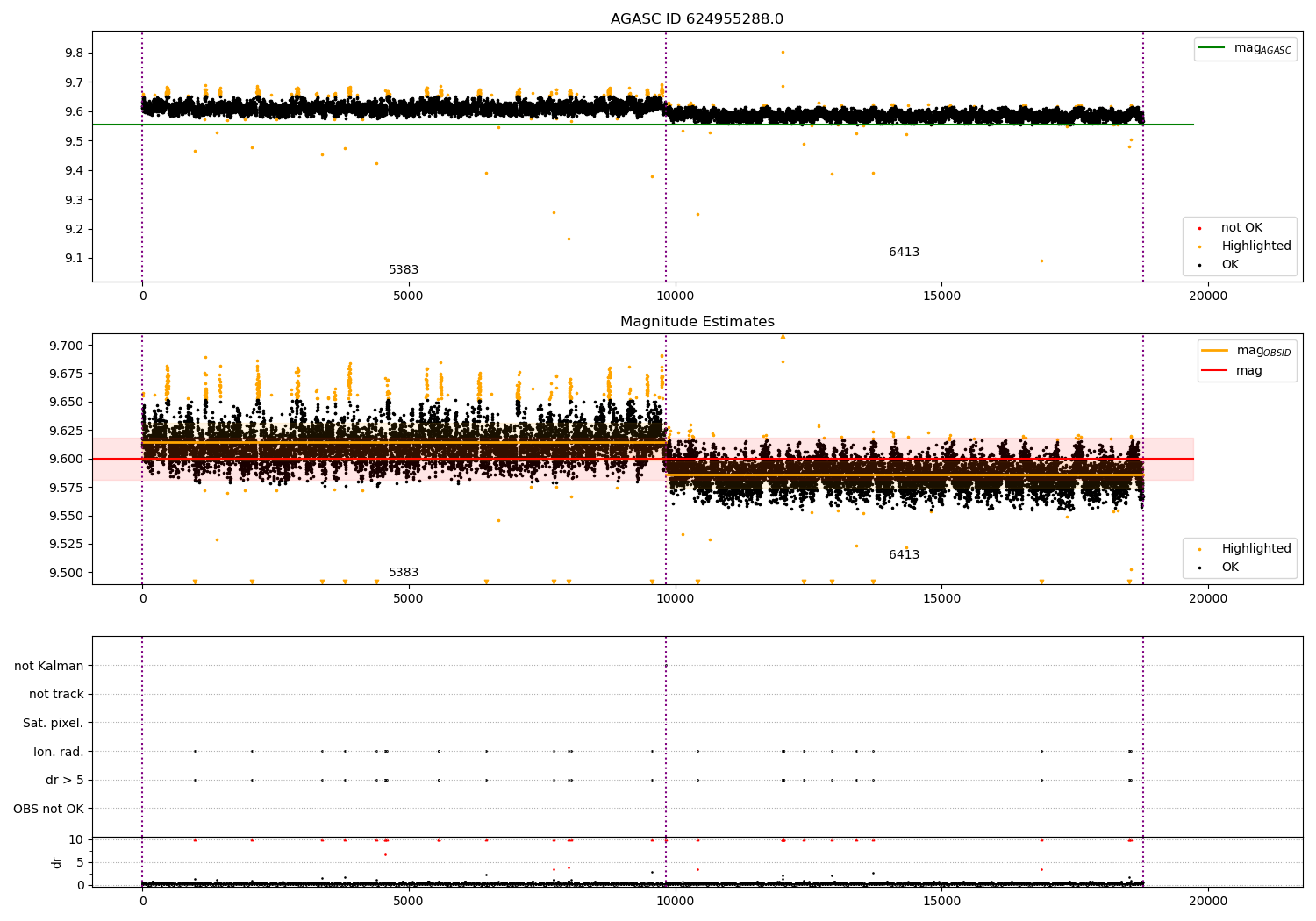1316x921 pixels.
Task: Click y-axis tick '9.550' in middle plot
Action: [x=68, y=516]
